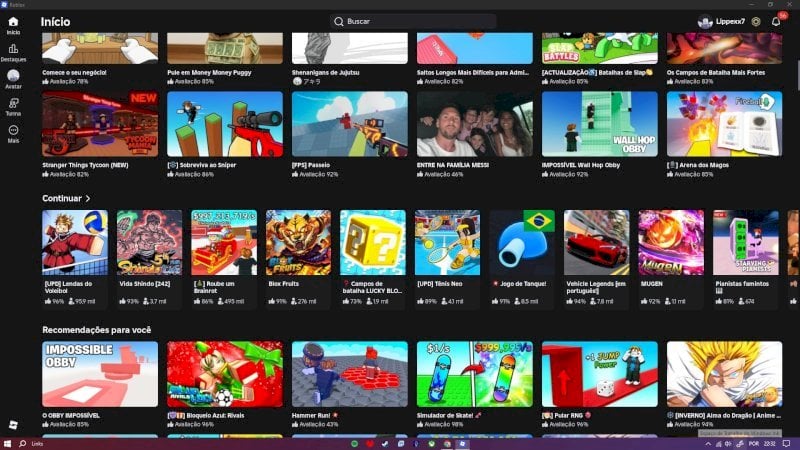The image size is (800, 450).
Task: Click the Lippexx7 profile avatar
Action: 705,21
